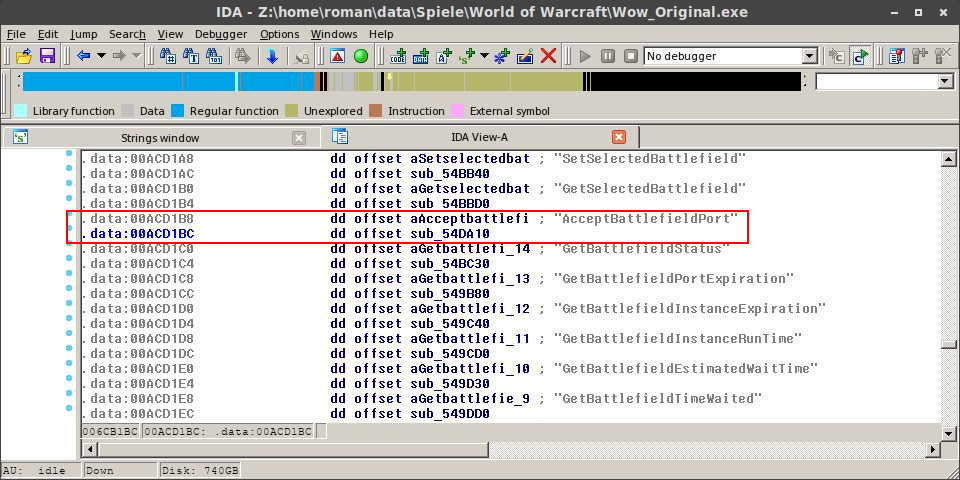This screenshot has width=960, height=480.
Task: Click the "GetBattlefieldTimeWaited" comment
Action: point(658,399)
